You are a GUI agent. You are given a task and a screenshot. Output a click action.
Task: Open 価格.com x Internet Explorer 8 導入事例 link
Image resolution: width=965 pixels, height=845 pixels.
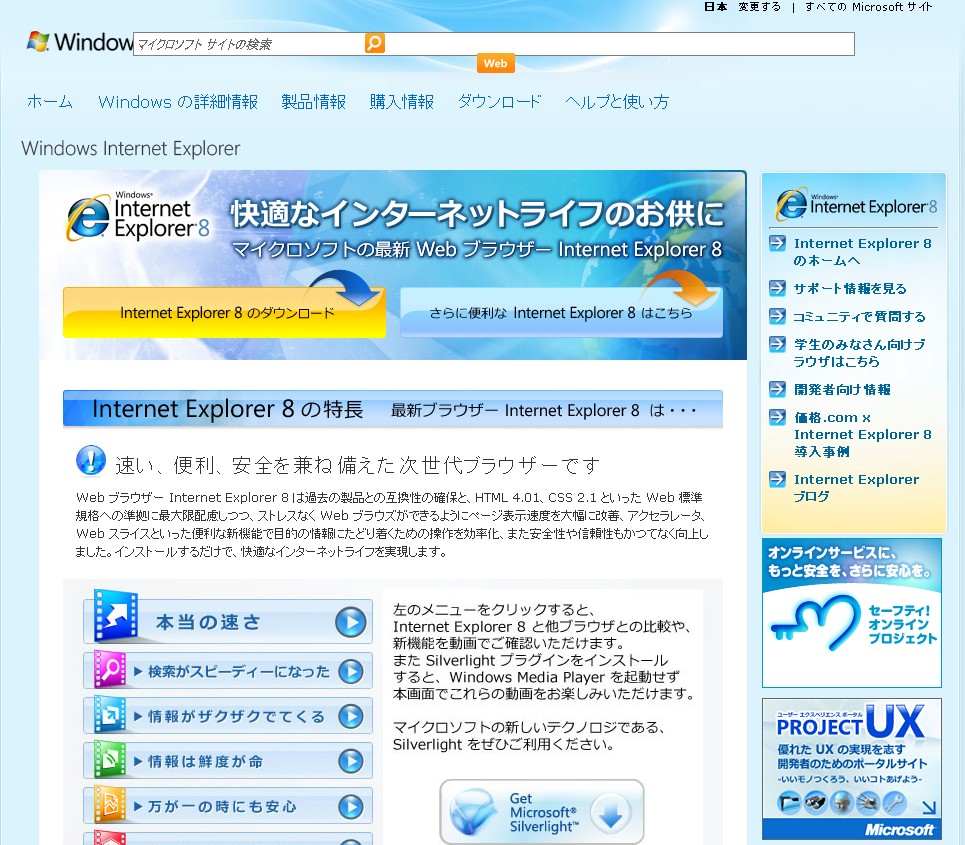862,435
